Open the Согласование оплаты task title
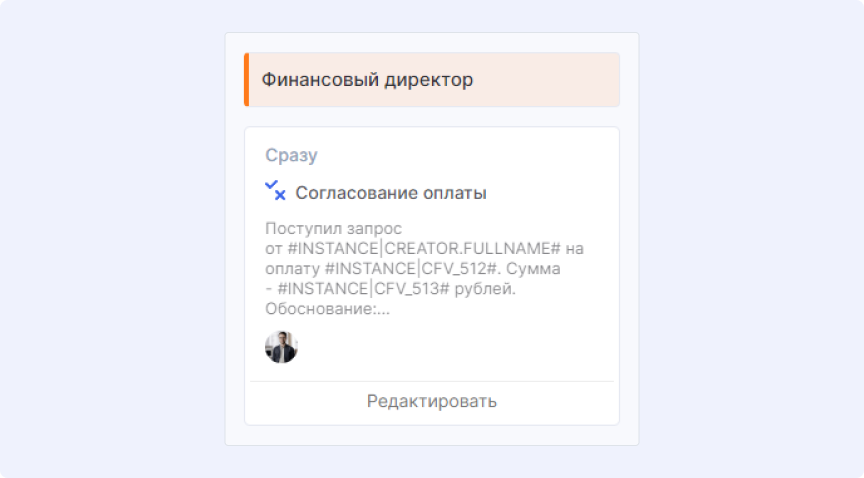864x478 pixels. click(x=390, y=193)
